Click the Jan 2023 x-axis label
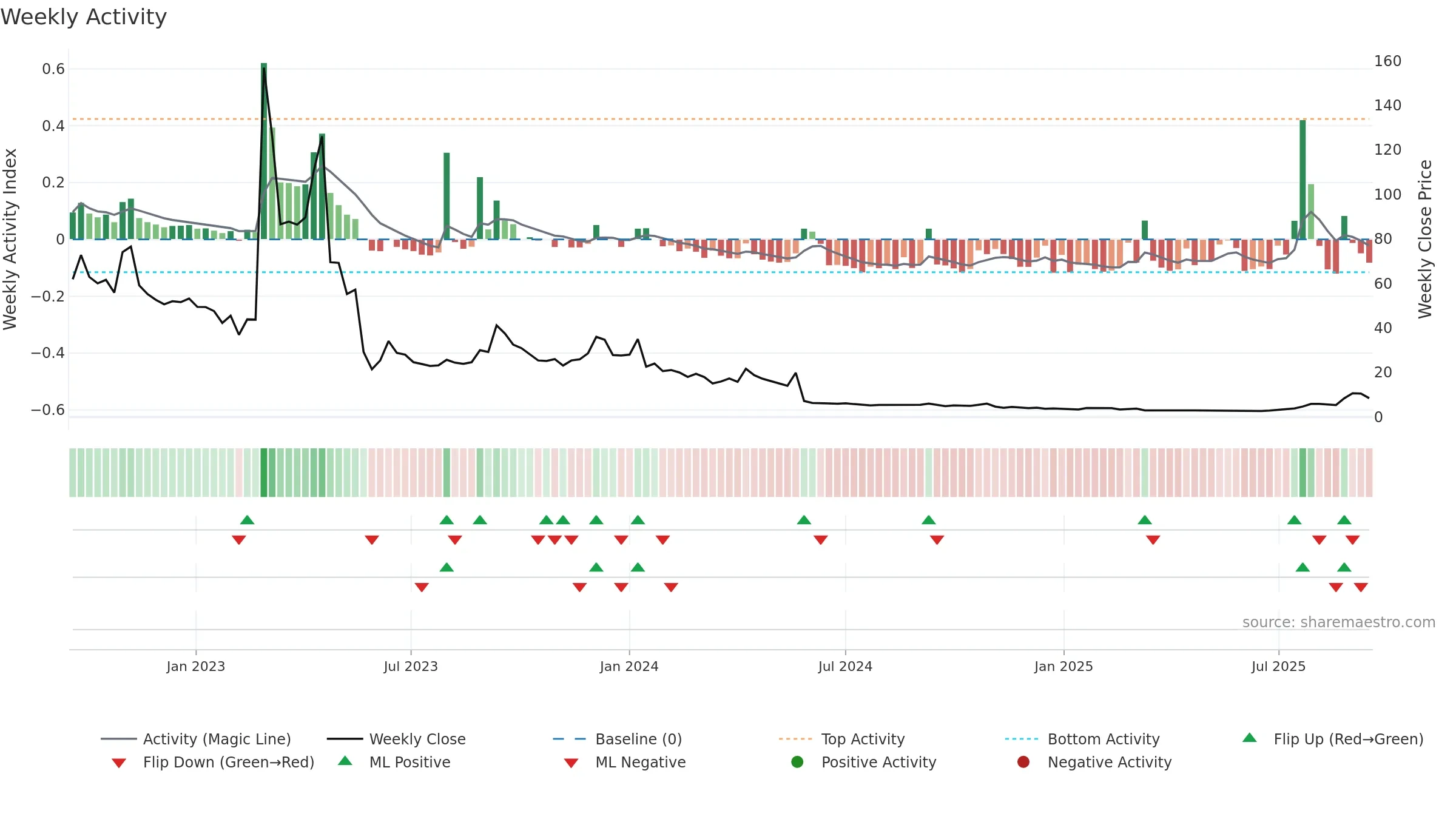The height and width of the screenshot is (819, 1456). 196,666
